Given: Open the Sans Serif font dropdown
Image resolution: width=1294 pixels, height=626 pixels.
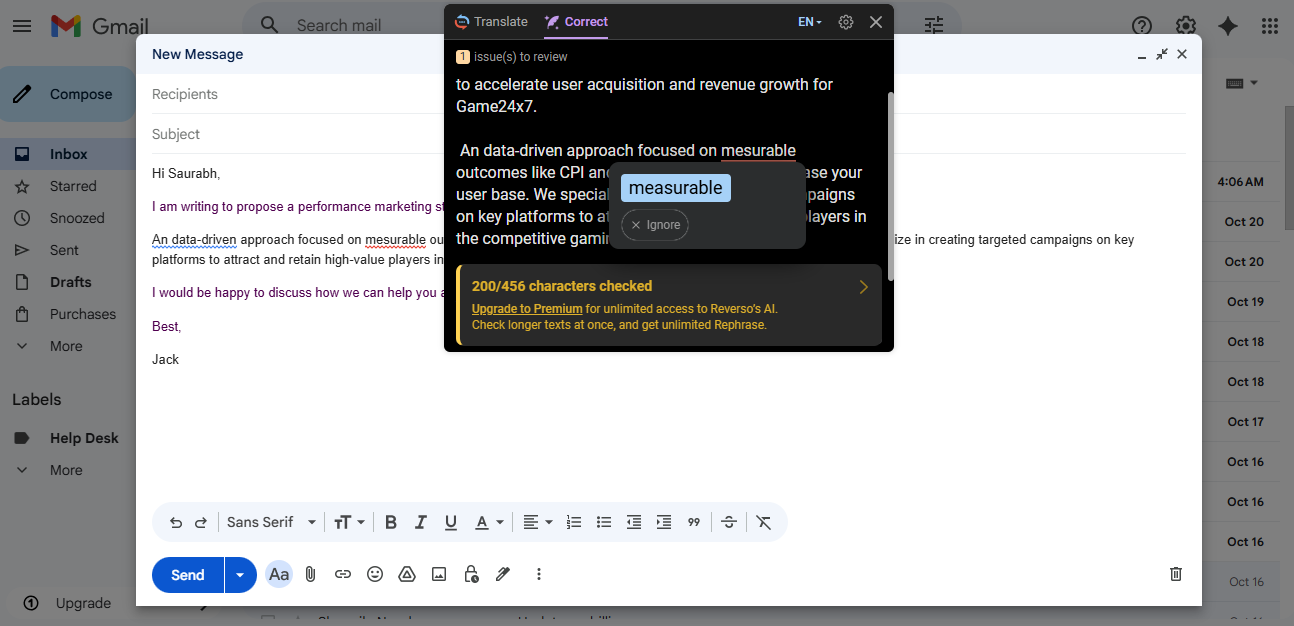Looking at the screenshot, I should (x=270, y=522).
